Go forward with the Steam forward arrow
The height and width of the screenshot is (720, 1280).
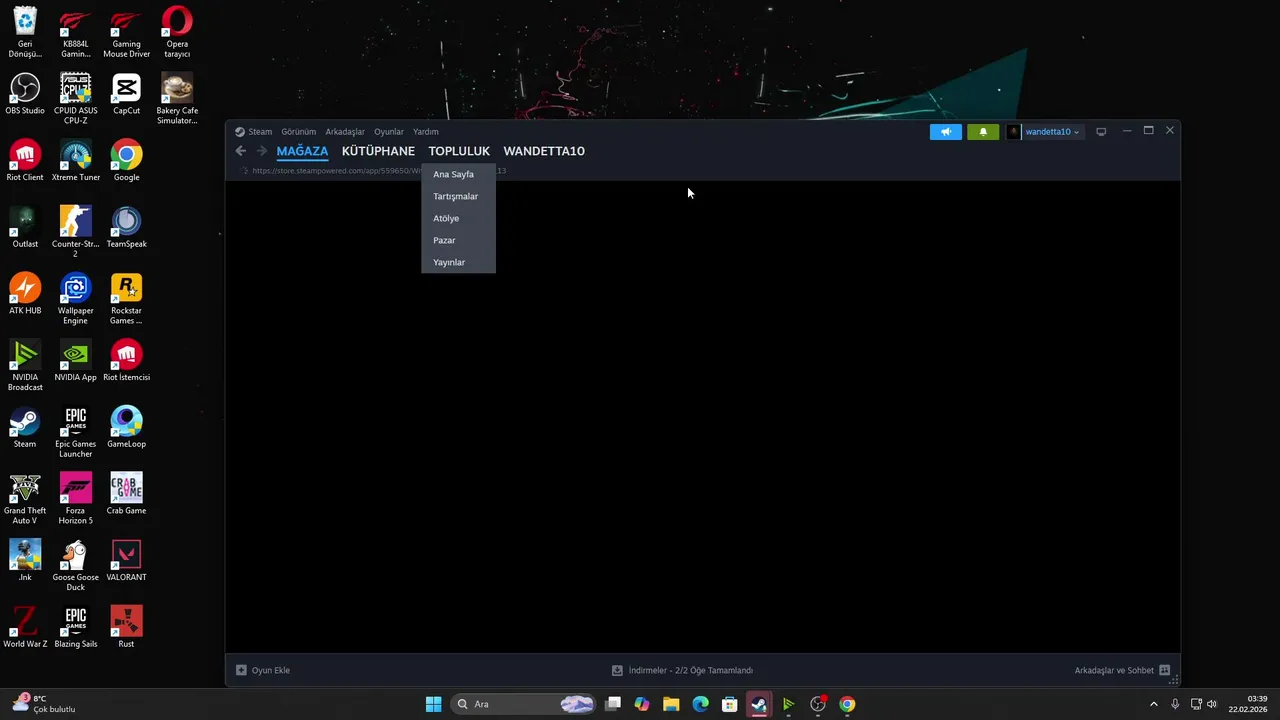point(262,151)
